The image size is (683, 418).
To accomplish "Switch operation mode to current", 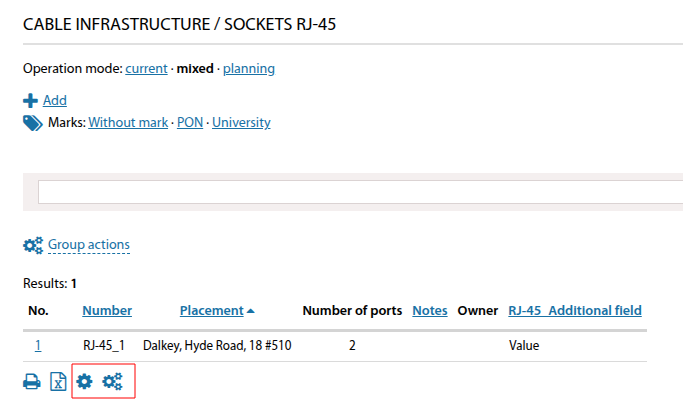I will [146, 69].
